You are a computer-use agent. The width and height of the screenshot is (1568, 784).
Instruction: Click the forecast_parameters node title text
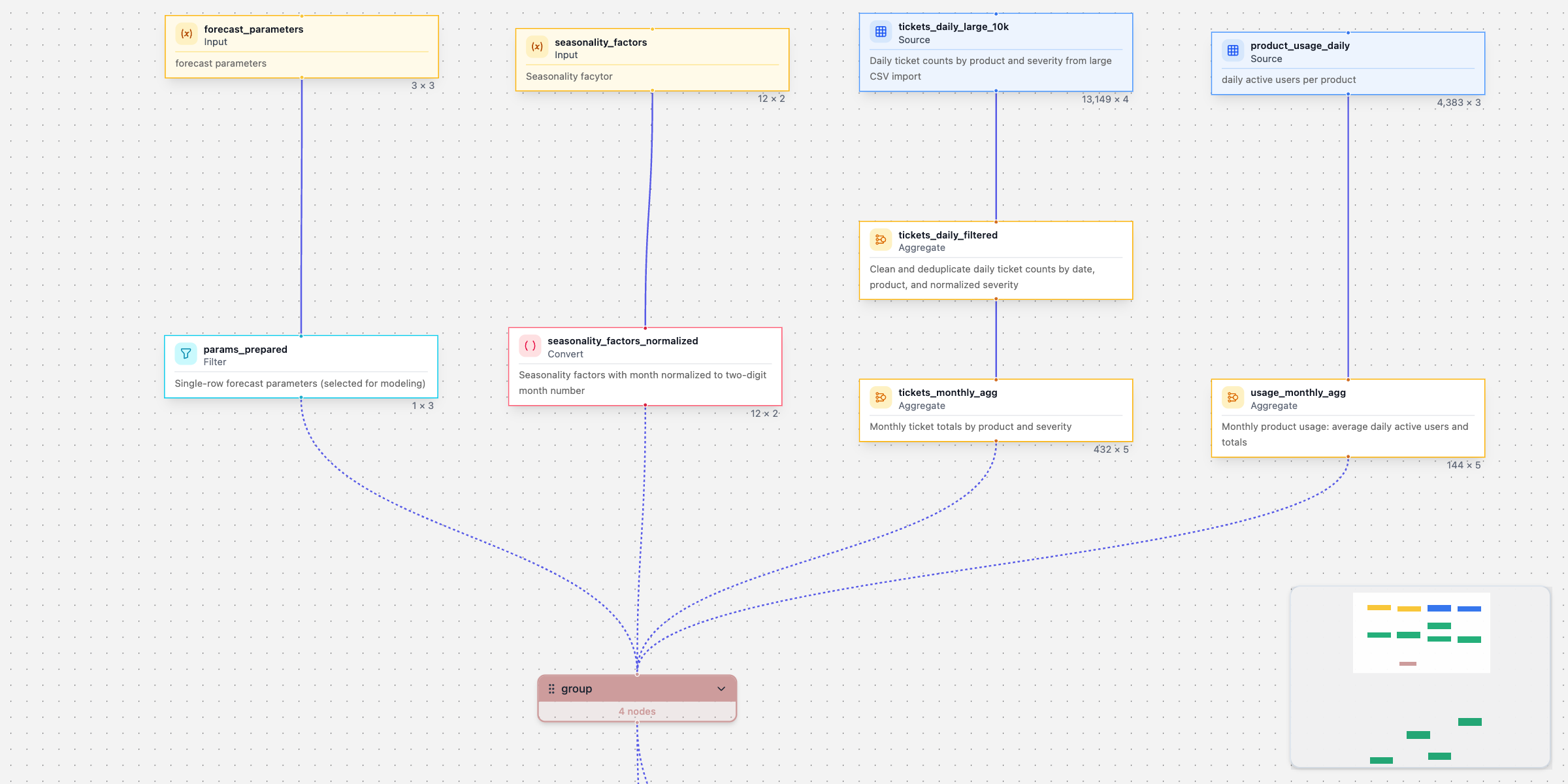pyautogui.click(x=253, y=29)
